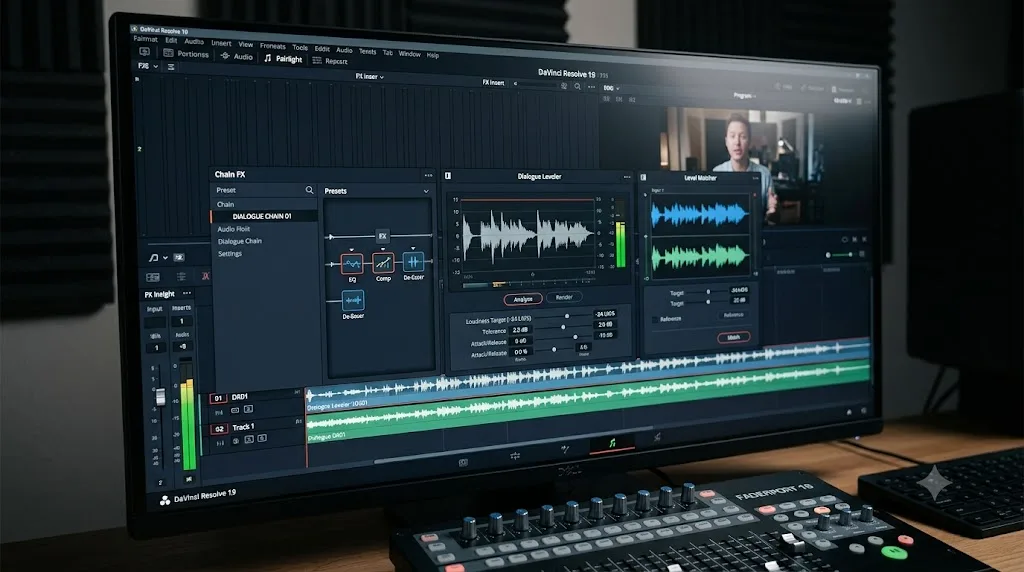
Task: Adjust the Tolerance slider in Dialogue Leveler
Action: pos(563,326)
